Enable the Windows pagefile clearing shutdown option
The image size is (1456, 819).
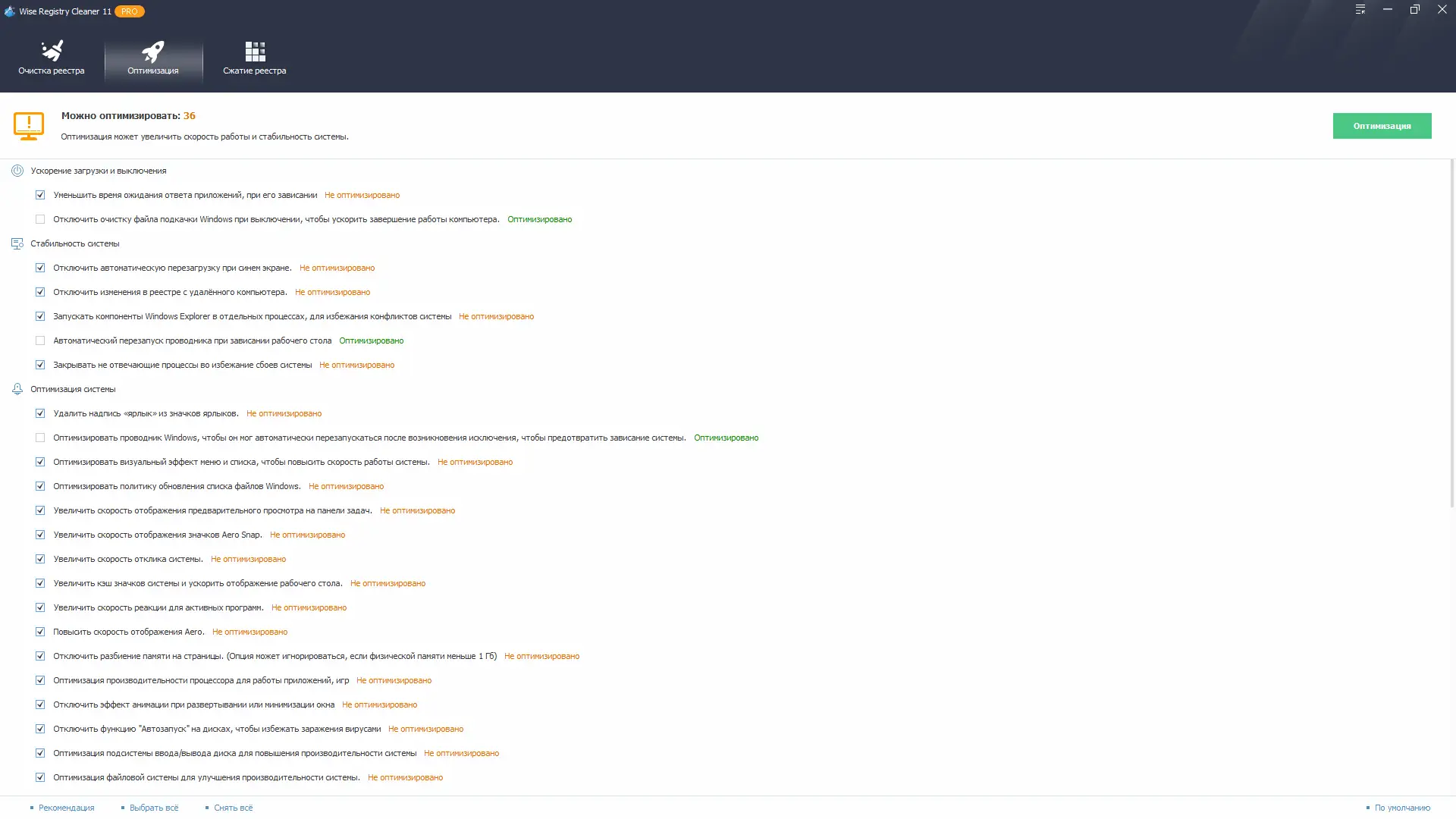pos(40,219)
